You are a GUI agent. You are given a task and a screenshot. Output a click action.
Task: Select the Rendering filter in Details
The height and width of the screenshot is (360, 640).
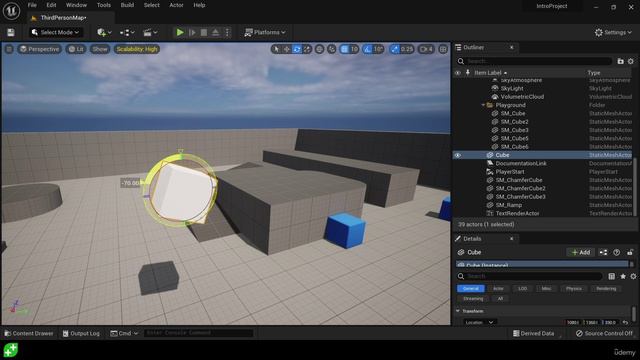(606, 289)
